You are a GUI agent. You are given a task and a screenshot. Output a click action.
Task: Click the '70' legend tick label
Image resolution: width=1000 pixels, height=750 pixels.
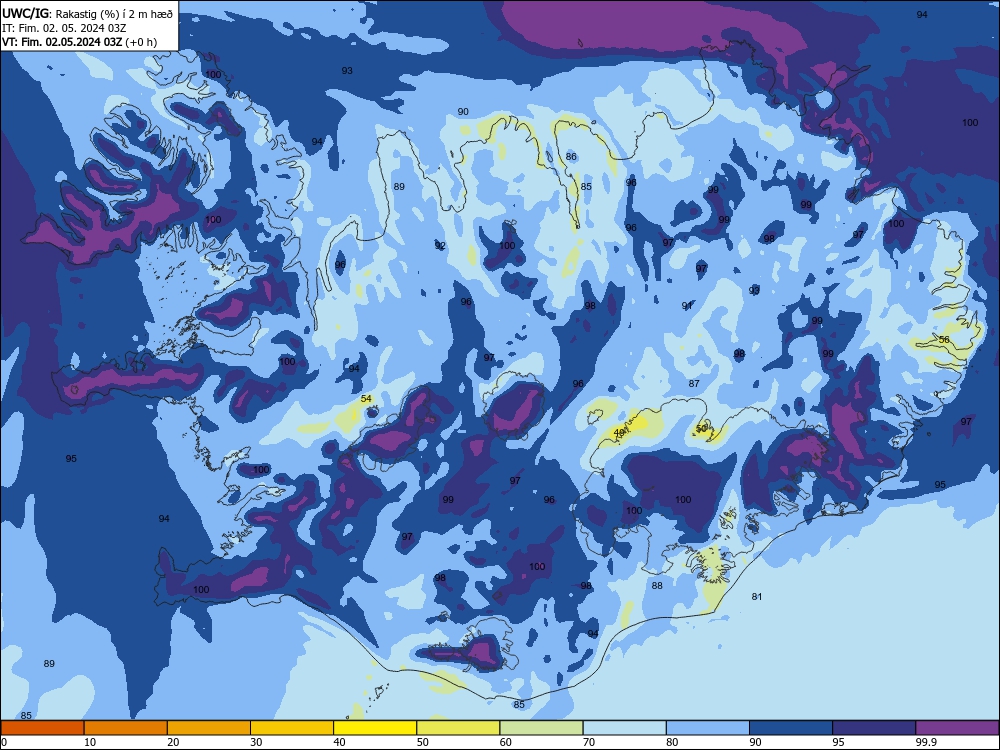[589, 742]
